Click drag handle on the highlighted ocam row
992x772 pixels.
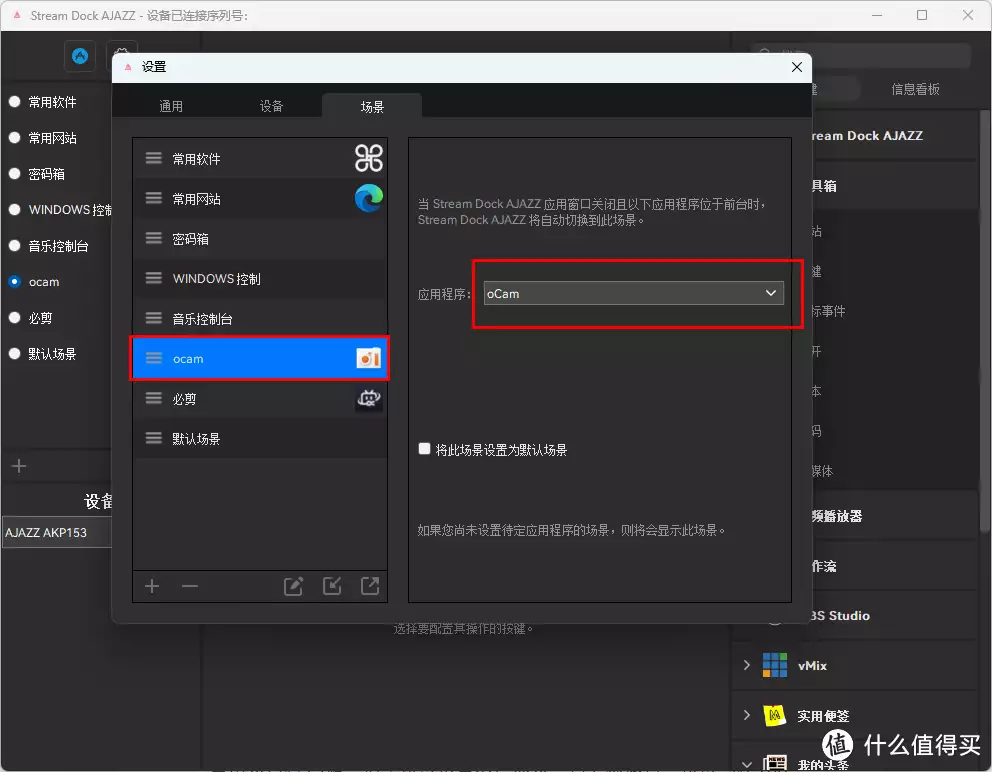(154, 358)
